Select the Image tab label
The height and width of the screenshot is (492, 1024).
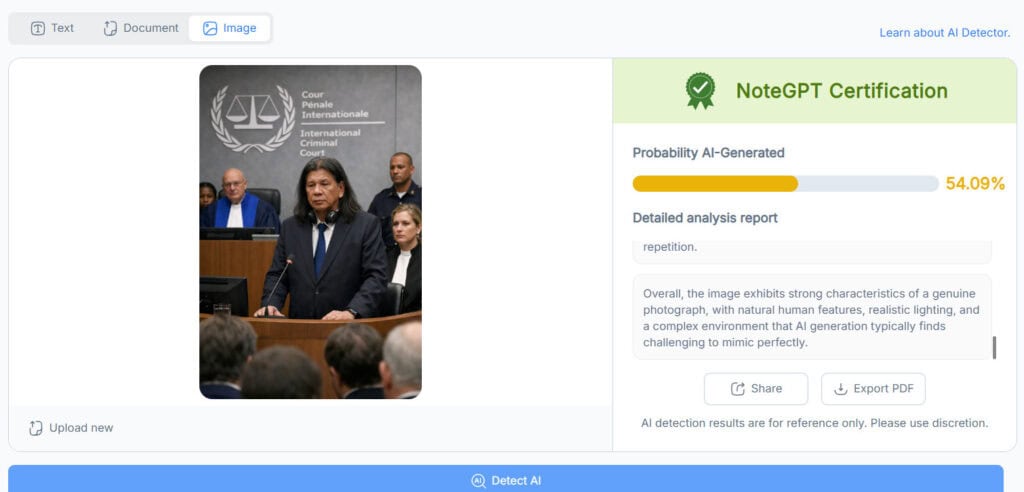click(240, 28)
